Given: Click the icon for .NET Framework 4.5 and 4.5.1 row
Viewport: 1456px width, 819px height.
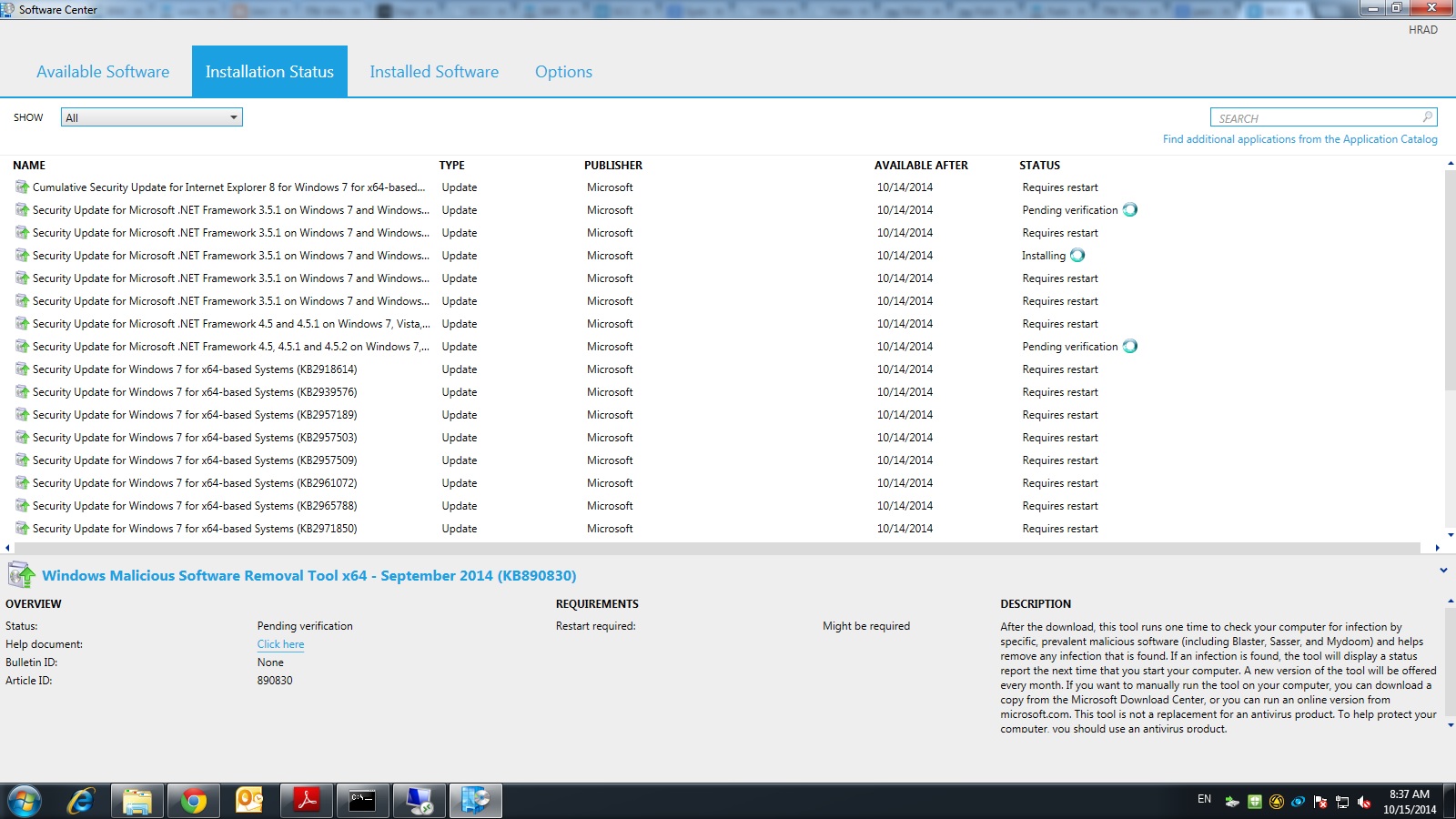Looking at the screenshot, I should click(x=22, y=324).
